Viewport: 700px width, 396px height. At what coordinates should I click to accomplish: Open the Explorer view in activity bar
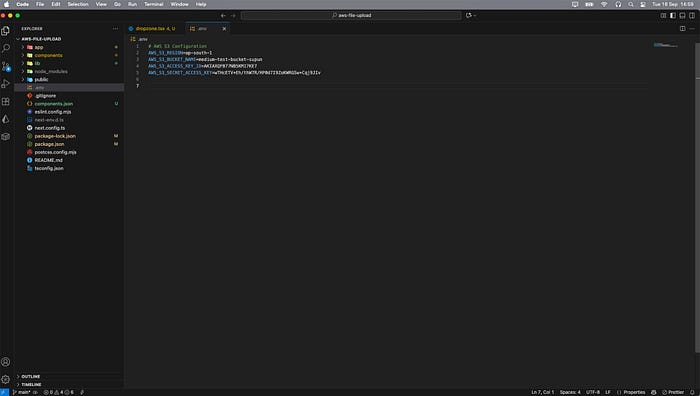click(6, 30)
